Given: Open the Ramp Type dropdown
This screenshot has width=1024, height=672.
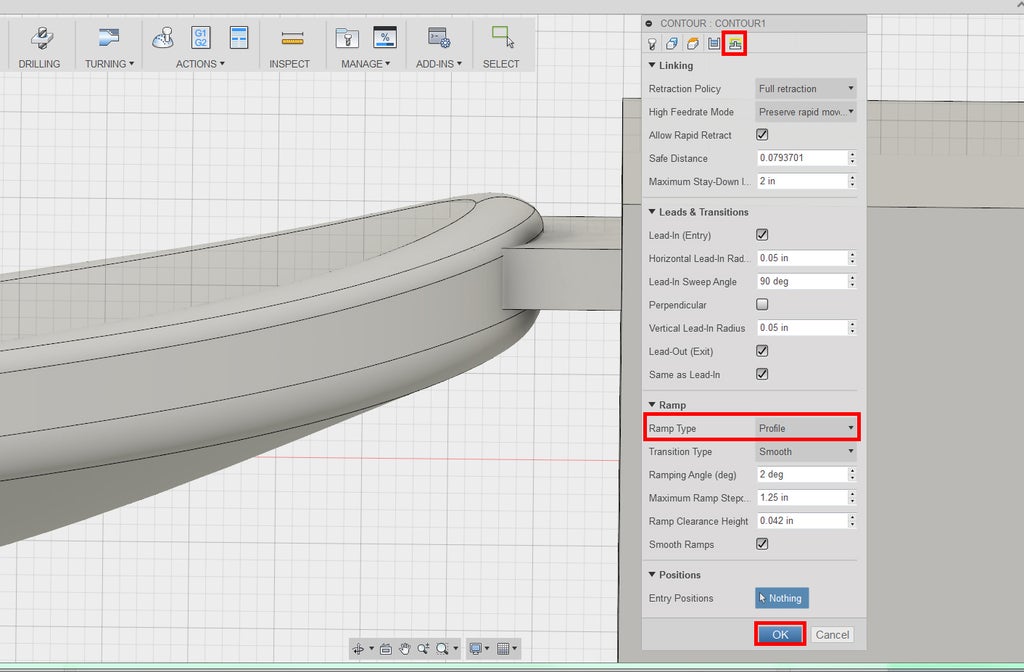Looking at the screenshot, I should tap(806, 428).
